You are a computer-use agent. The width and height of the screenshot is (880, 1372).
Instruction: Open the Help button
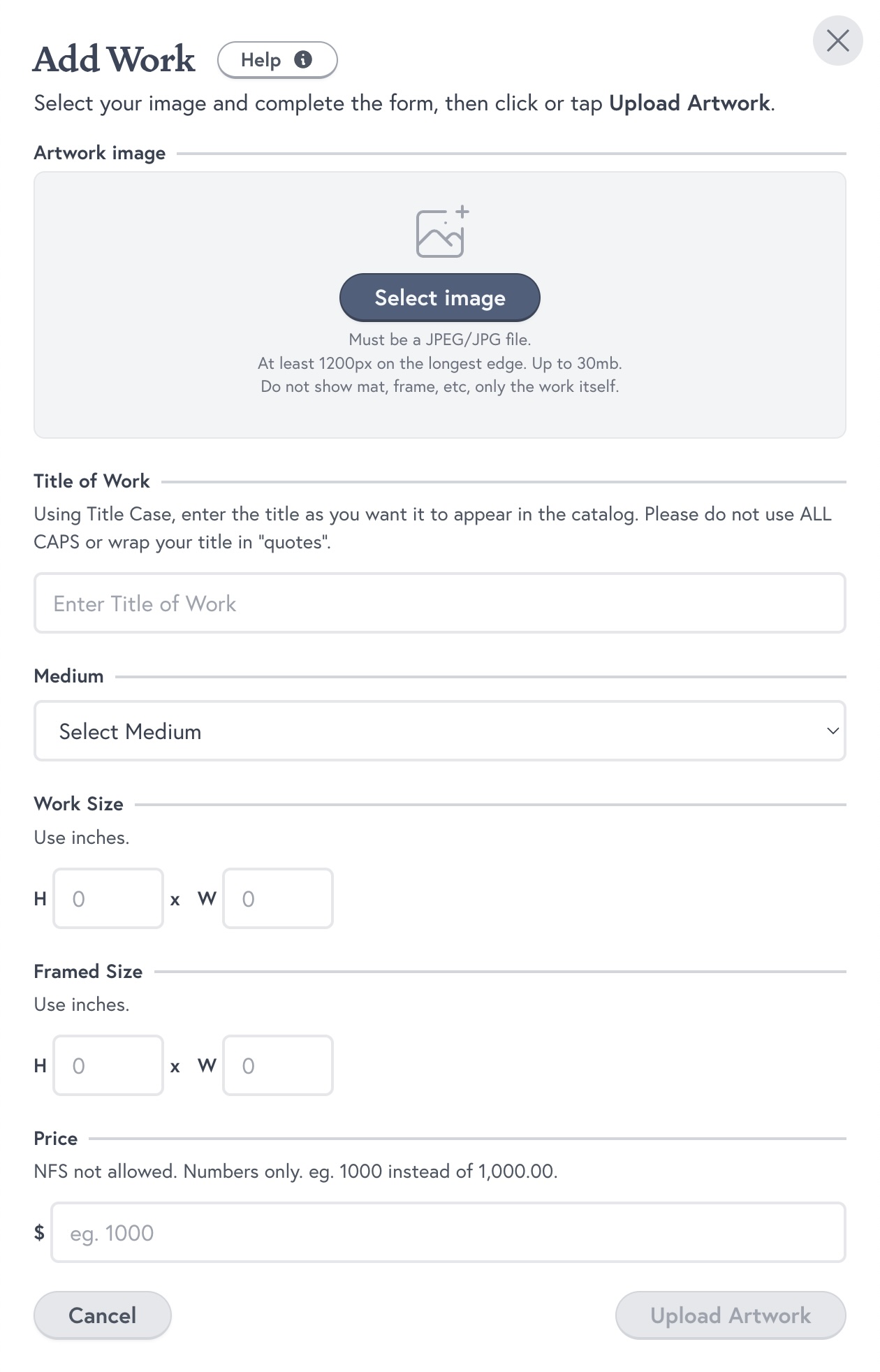(277, 60)
